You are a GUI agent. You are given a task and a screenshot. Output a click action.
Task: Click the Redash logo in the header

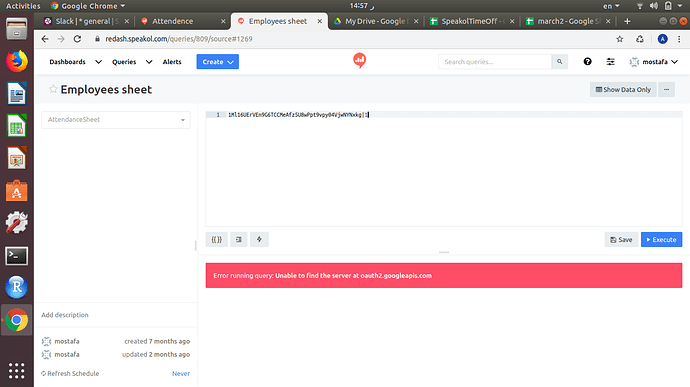pos(360,60)
